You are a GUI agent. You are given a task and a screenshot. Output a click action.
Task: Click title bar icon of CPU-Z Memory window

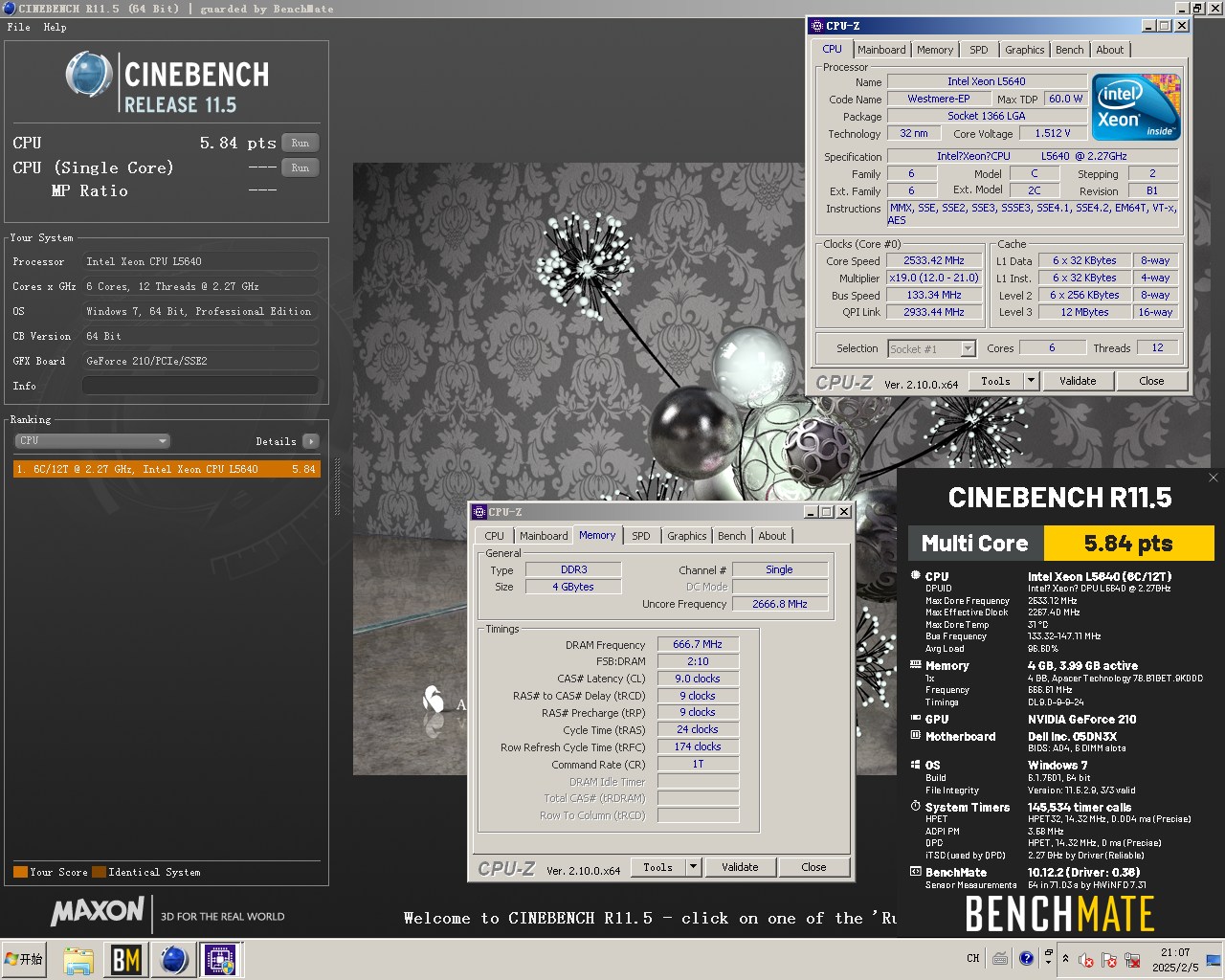click(480, 512)
